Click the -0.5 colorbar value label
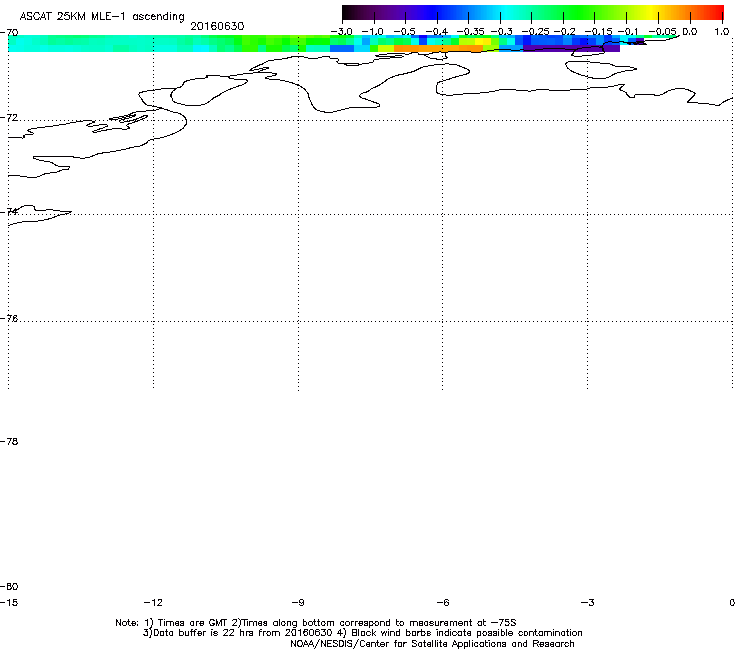The width and height of the screenshot is (740, 650). coord(404,32)
